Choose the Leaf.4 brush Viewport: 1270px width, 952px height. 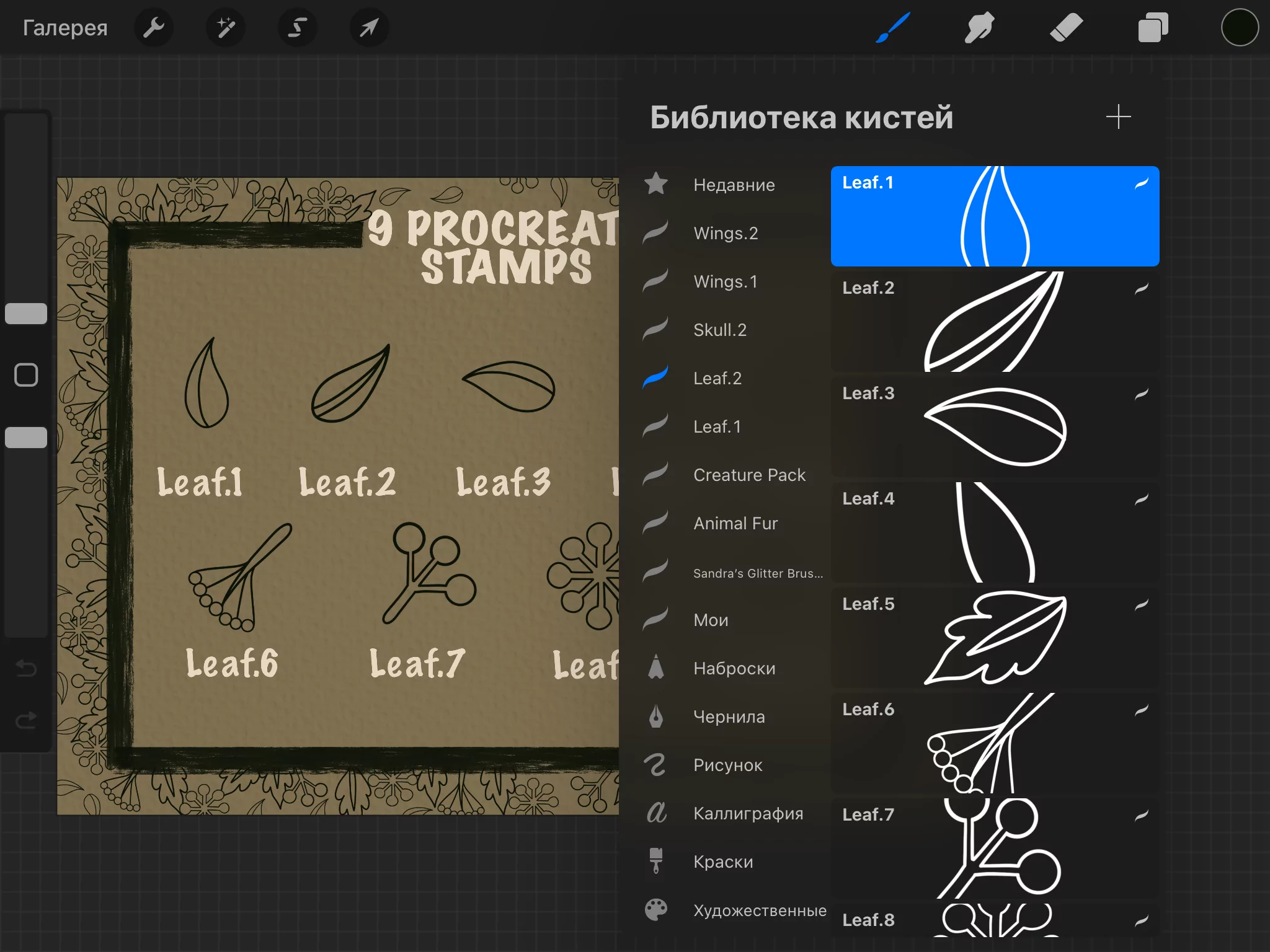tap(995, 532)
